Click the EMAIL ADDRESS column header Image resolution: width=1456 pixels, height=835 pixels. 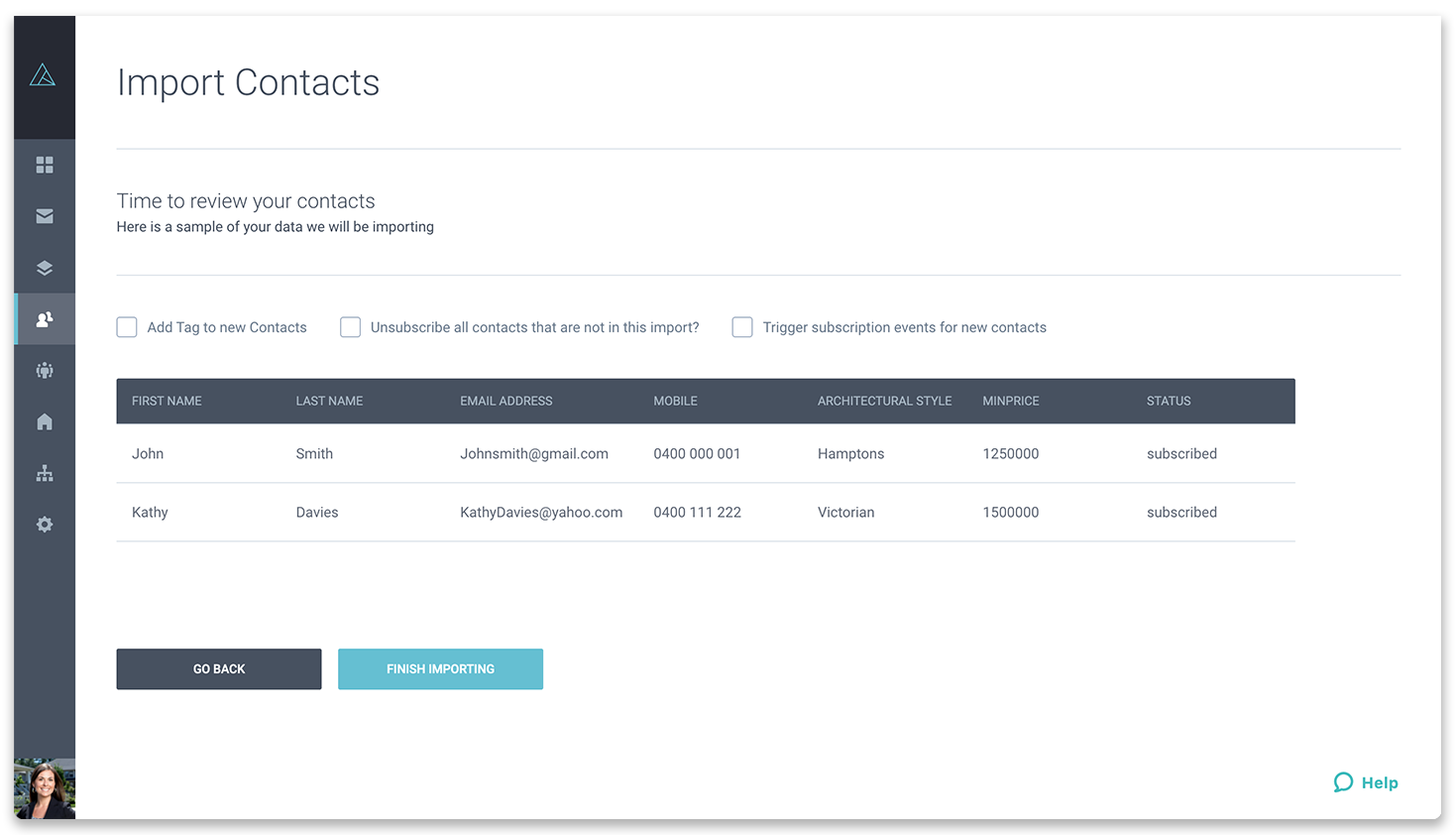pos(506,401)
